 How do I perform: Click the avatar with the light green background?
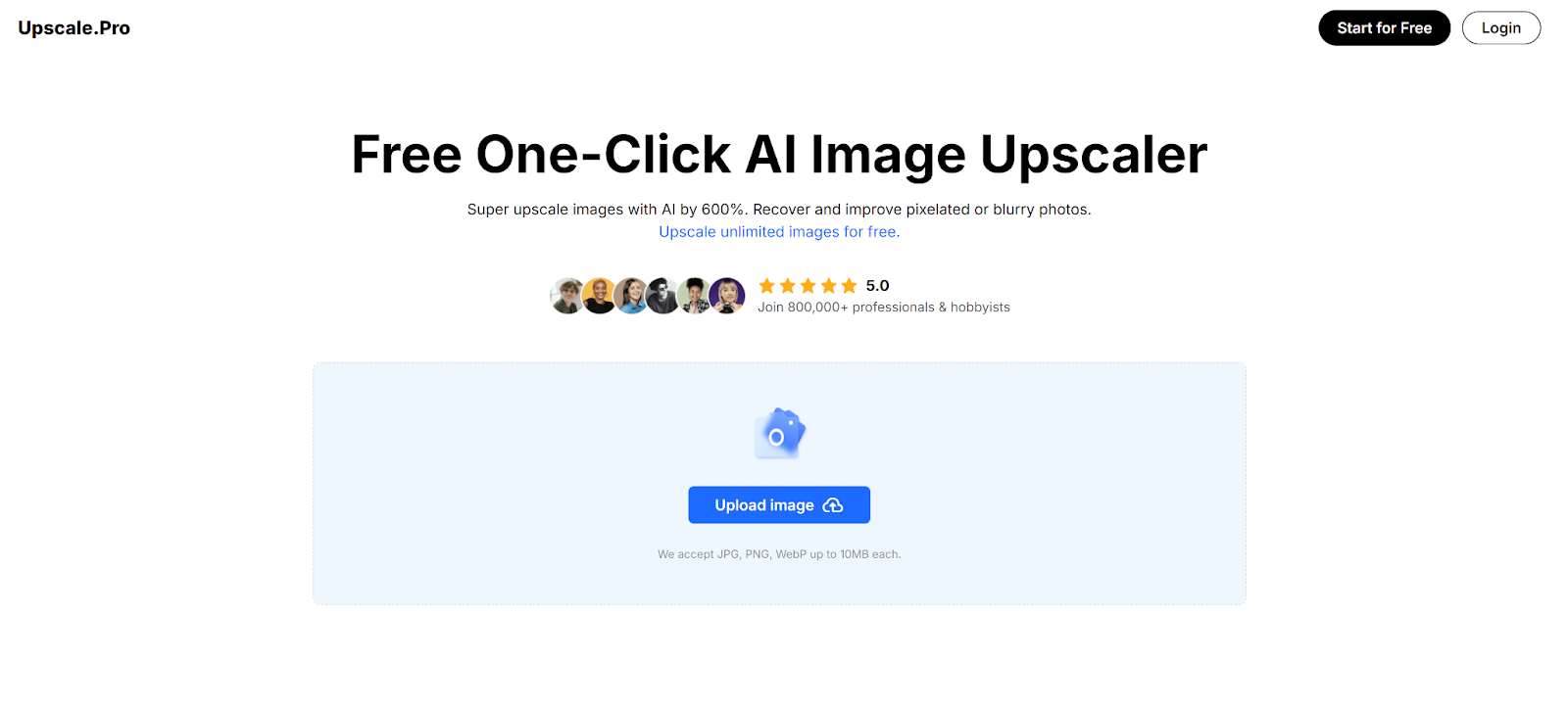point(695,296)
